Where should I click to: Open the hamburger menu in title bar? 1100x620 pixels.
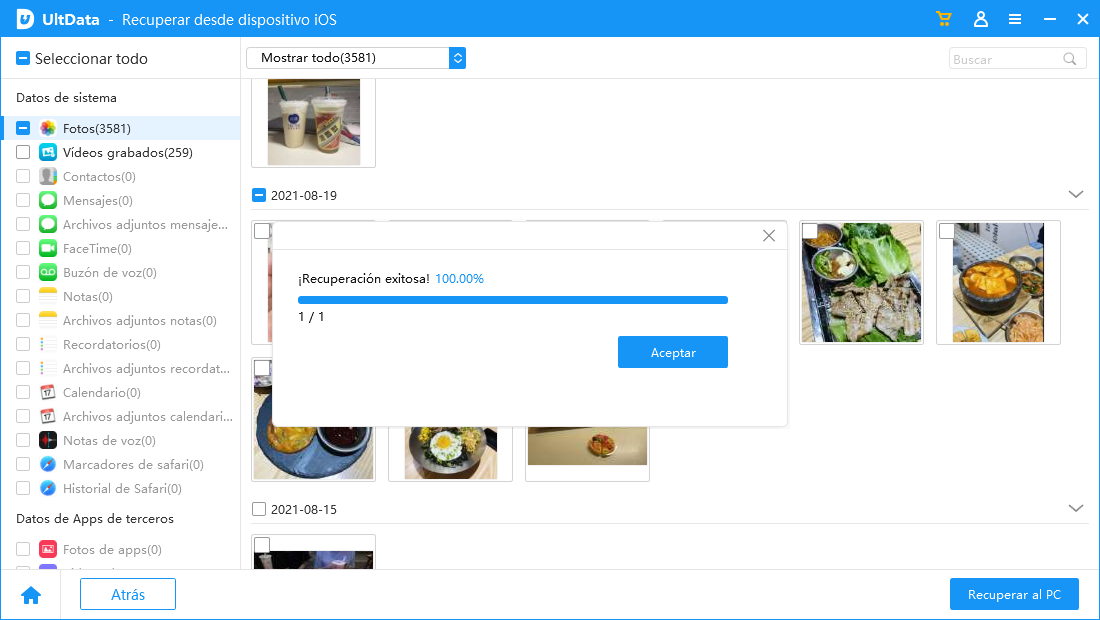pyautogui.click(x=1015, y=19)
